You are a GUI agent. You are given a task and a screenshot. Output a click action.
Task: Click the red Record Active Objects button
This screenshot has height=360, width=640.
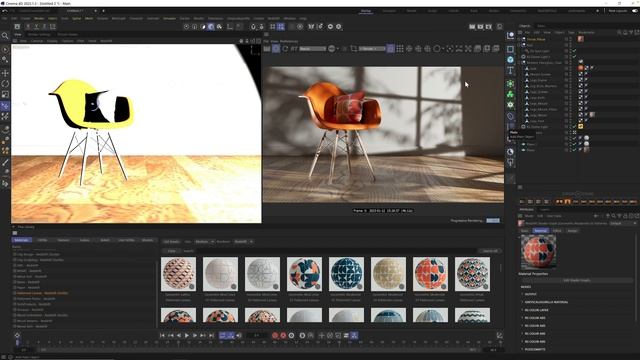click(x=275, y=336)
